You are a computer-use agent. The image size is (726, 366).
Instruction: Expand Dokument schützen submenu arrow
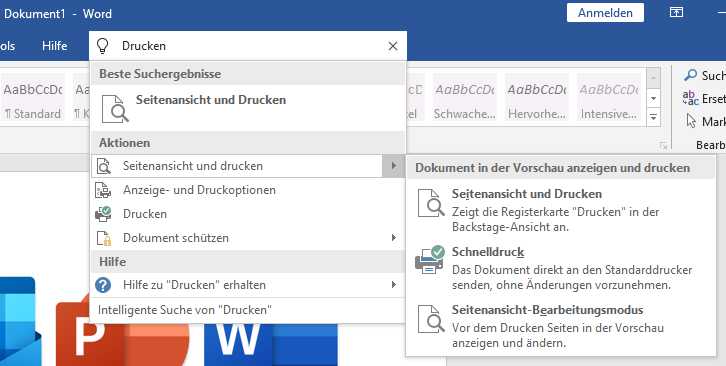[394, 238]
